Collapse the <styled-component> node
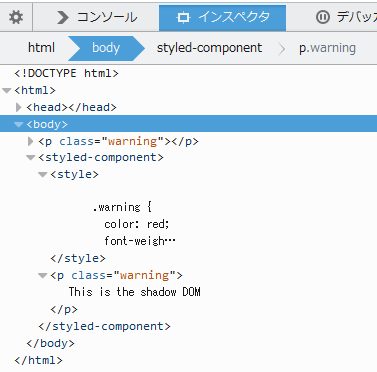 (31, 158)
